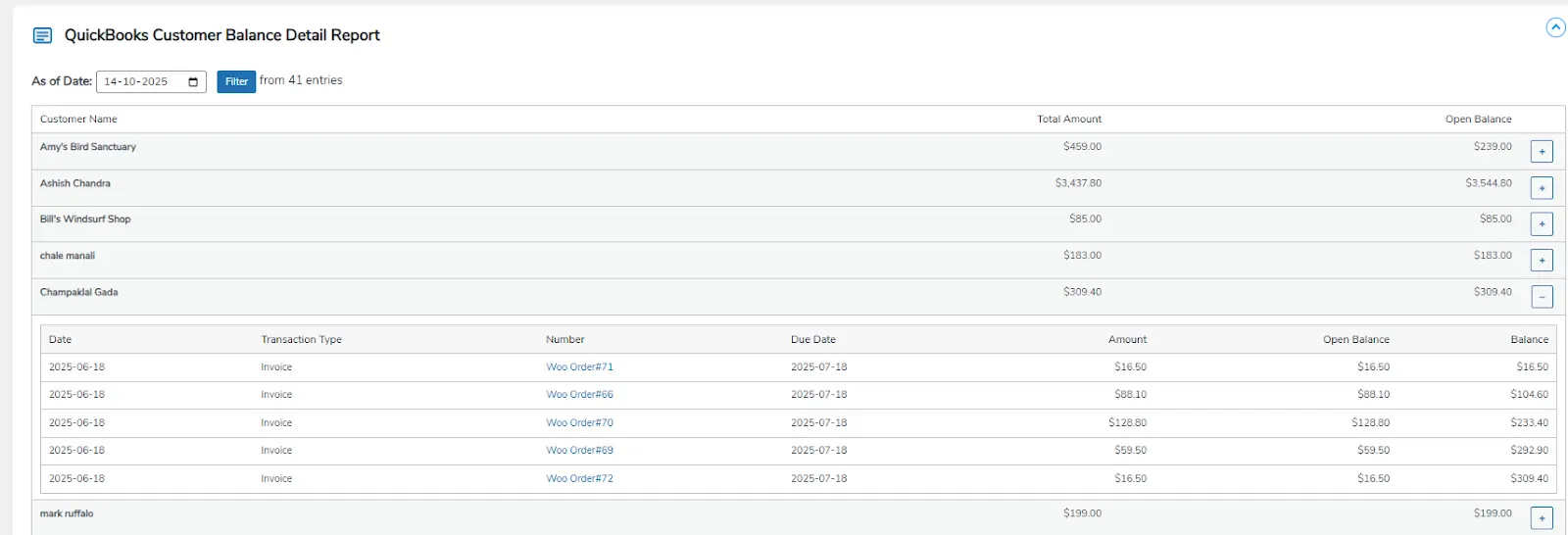The image size is (1568, 535).
Task: Collapse Champaklal Gada transaction details
Action: (1542, 297)
